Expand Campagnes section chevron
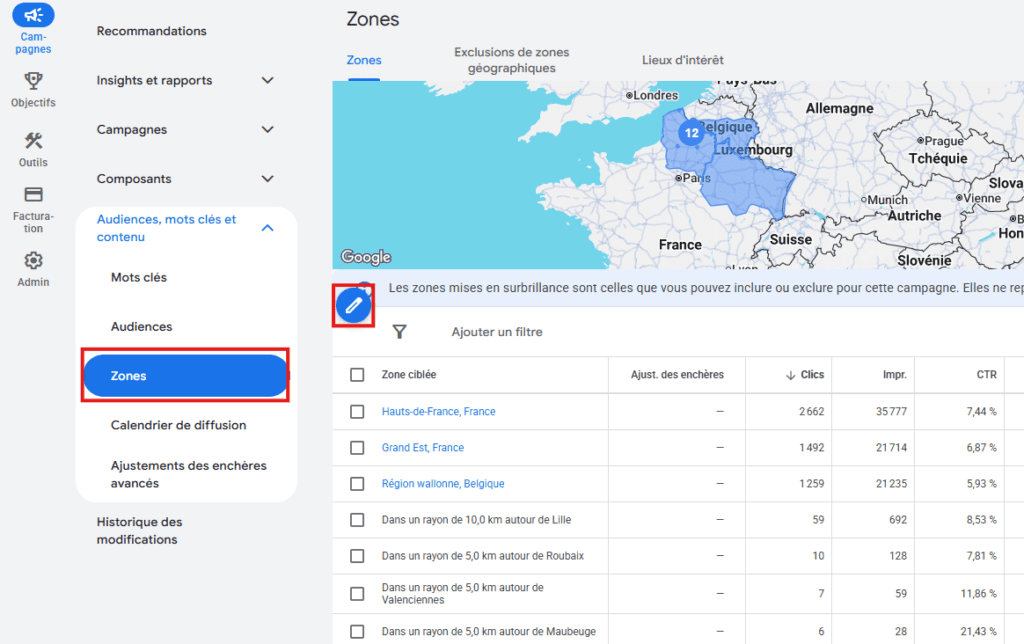Viewport: 1024px width, 644px height. [267, 129]
